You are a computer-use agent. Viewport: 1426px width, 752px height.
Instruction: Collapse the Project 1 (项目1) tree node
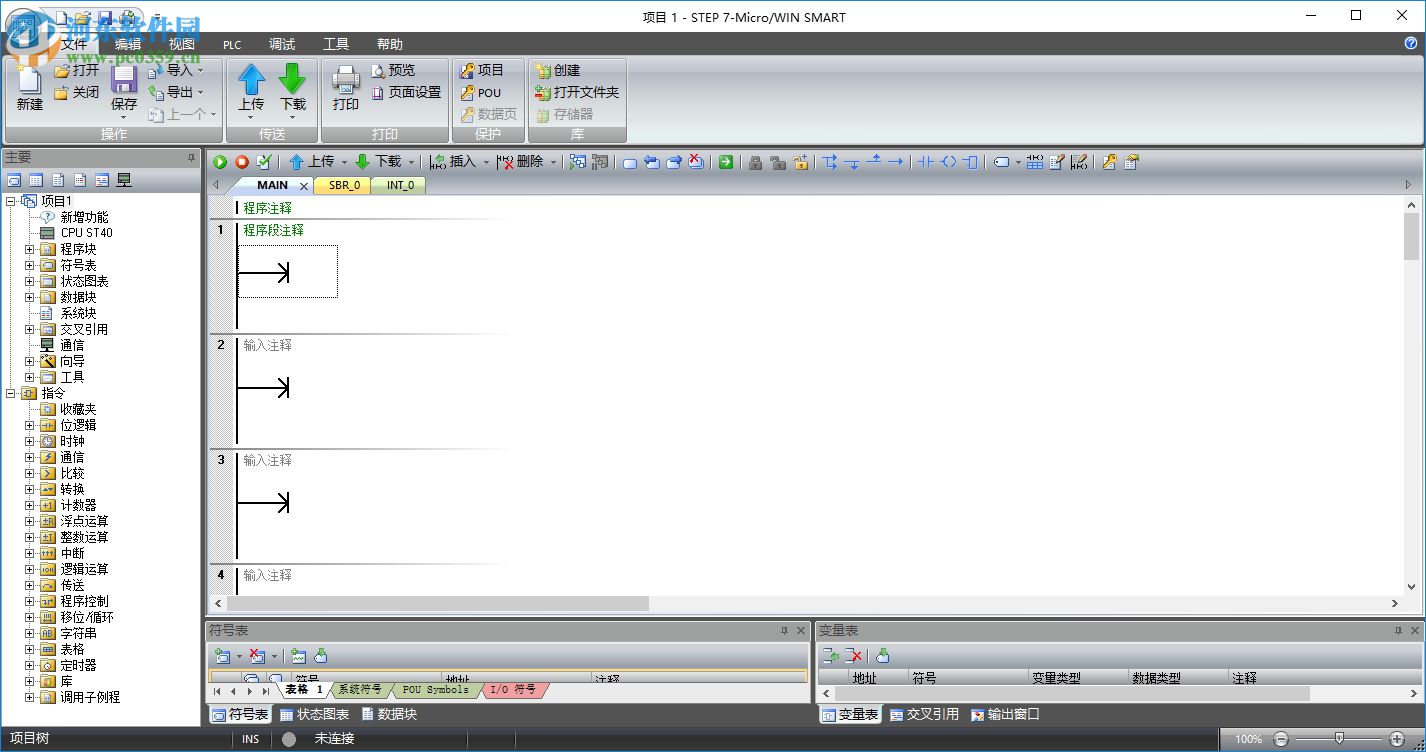tap(11, 201)
